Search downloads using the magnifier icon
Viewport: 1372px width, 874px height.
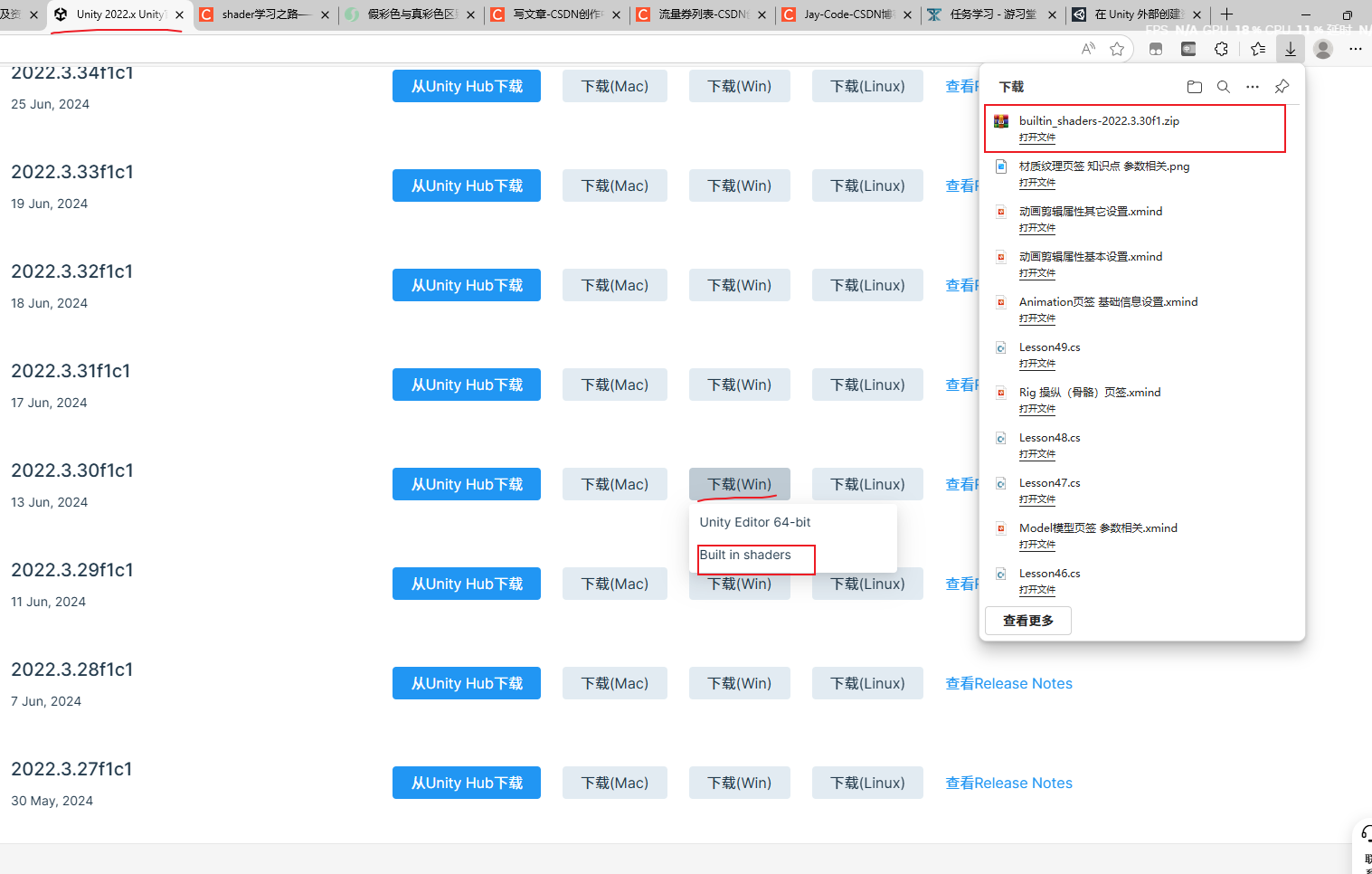pyautogui.click(x=1224, y=87)
